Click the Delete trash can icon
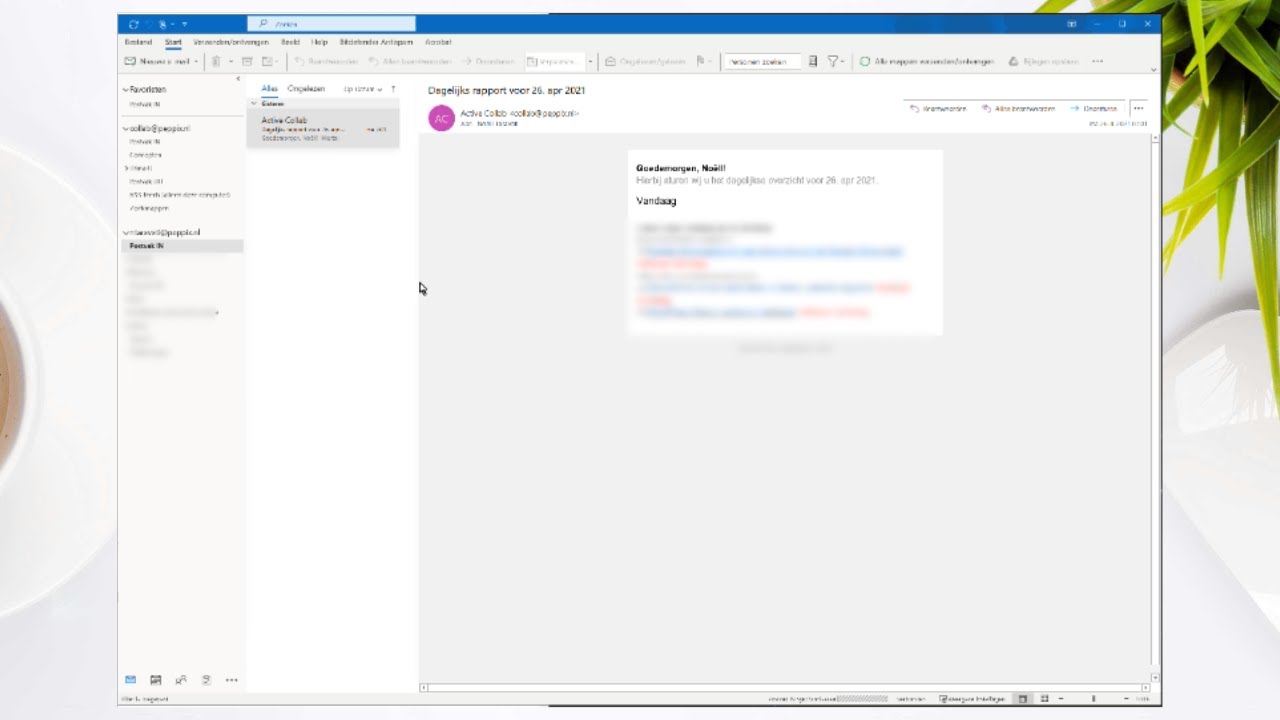Image resolution: width=1280 pixels, height=720 pixels. [215, 61]
